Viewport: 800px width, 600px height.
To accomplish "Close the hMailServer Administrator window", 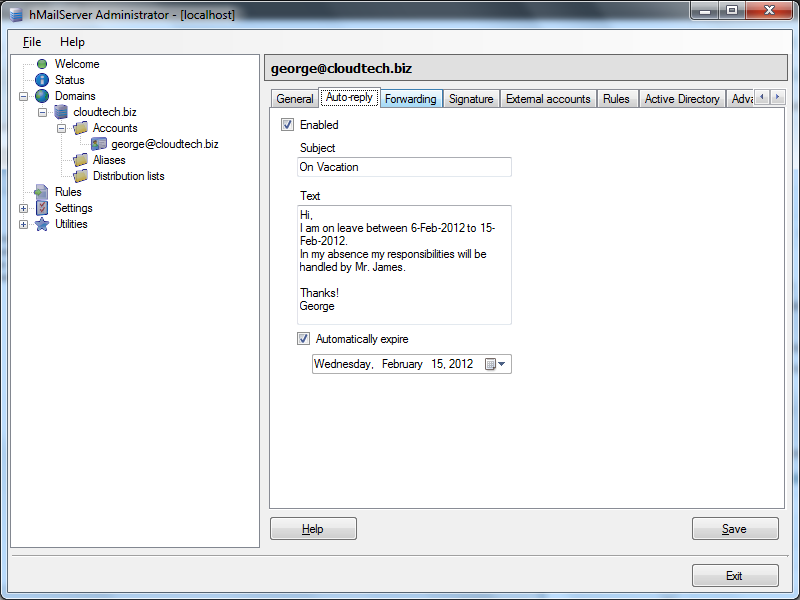I will pos(770,11).
